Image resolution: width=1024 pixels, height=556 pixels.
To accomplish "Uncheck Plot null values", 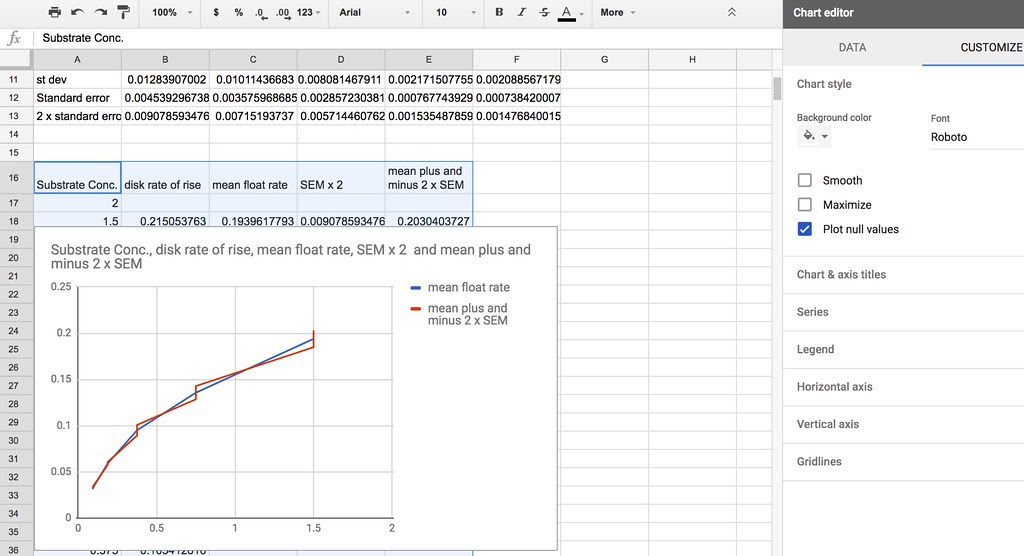I will [805, 229].
